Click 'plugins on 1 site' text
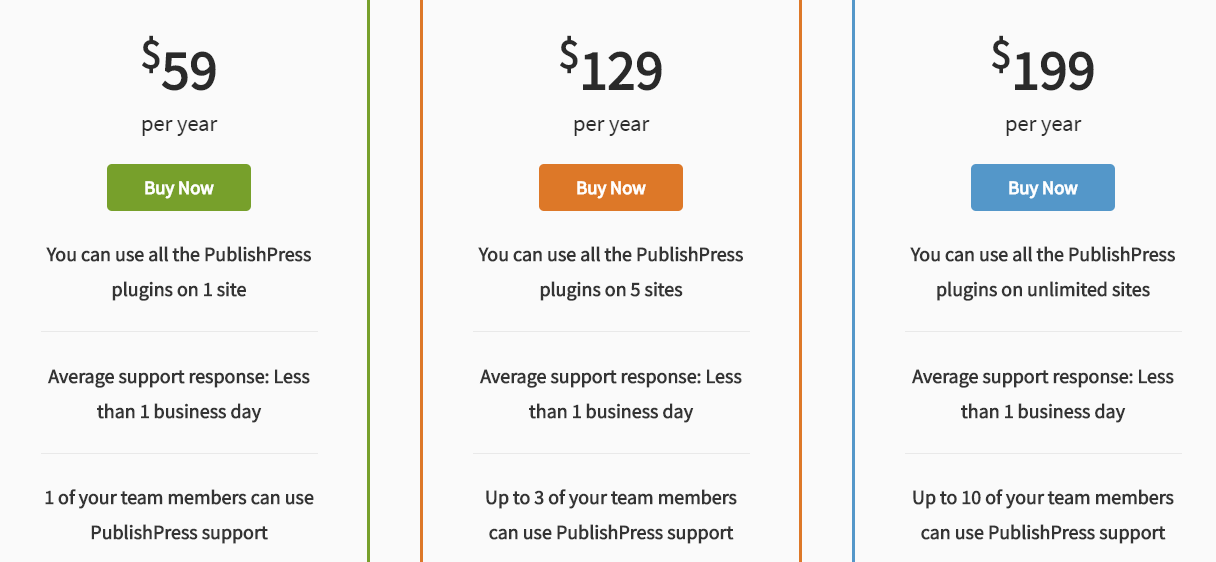The width and height of the screenshot is (1216, 562). coord(179,290)
